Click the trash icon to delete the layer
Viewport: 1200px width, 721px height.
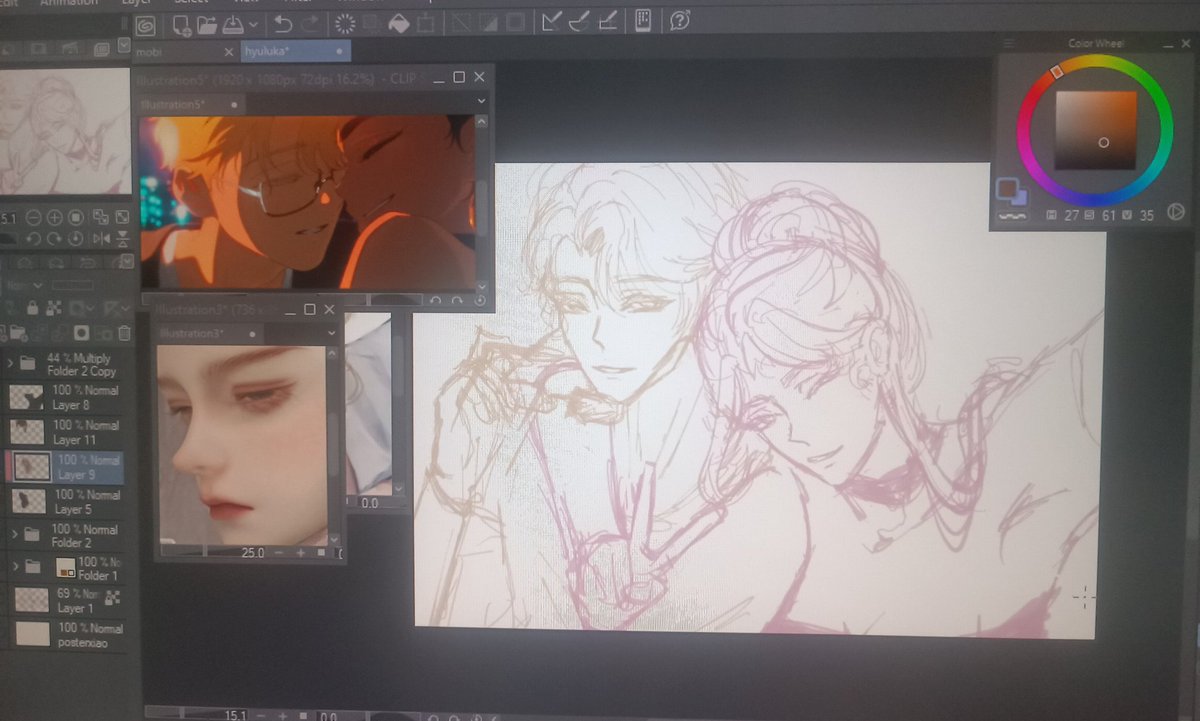[124, 332]
